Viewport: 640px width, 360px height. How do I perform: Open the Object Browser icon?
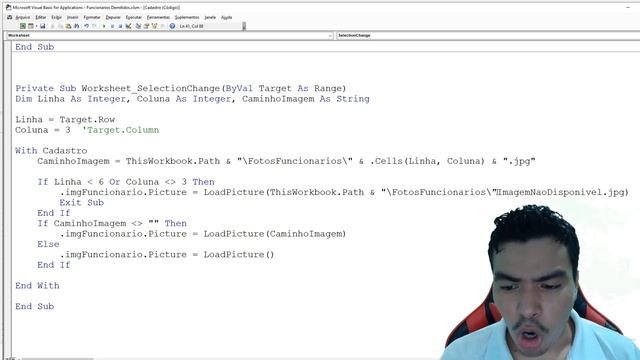(154, 26)
